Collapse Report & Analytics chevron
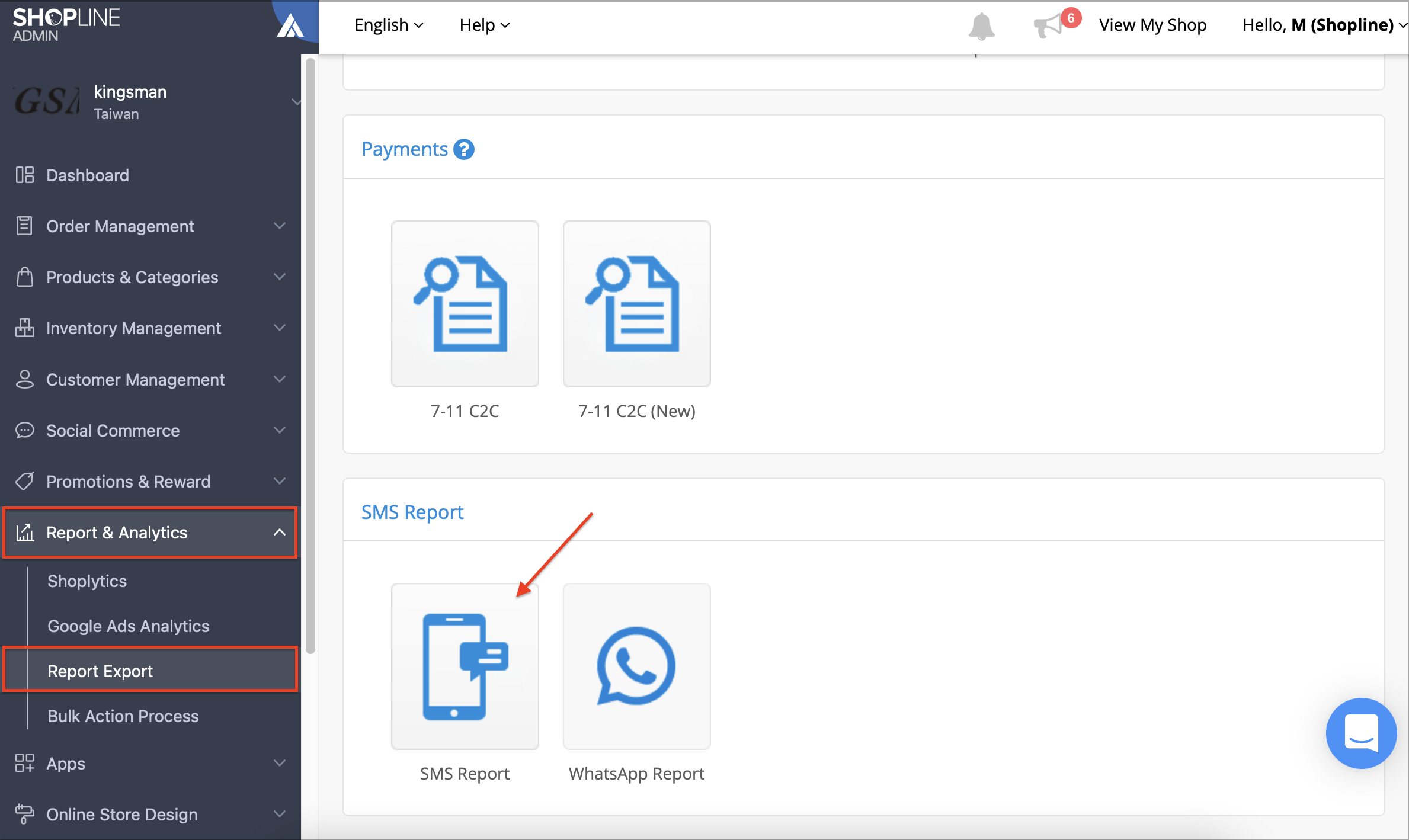 click(x=280, y=533)
